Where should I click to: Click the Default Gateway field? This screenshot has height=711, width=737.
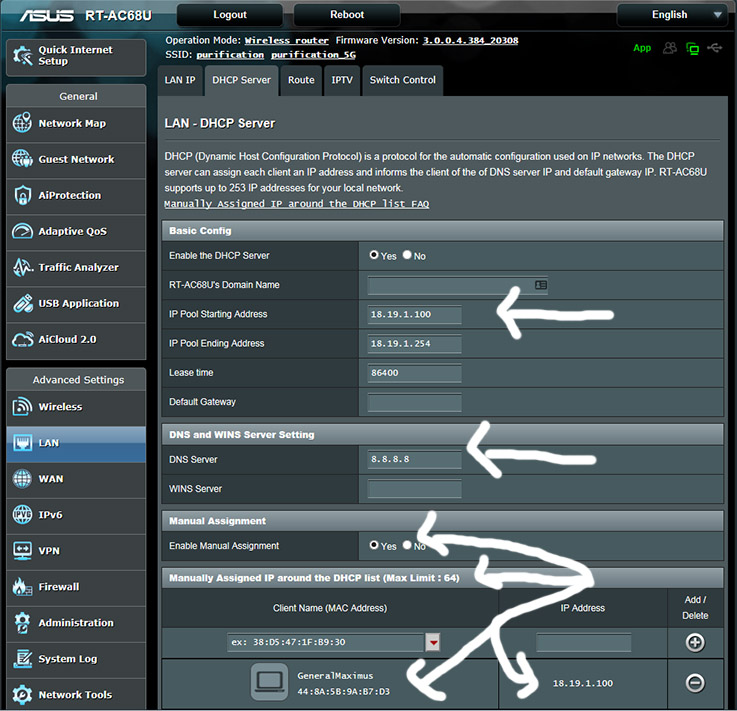[415, 402]
